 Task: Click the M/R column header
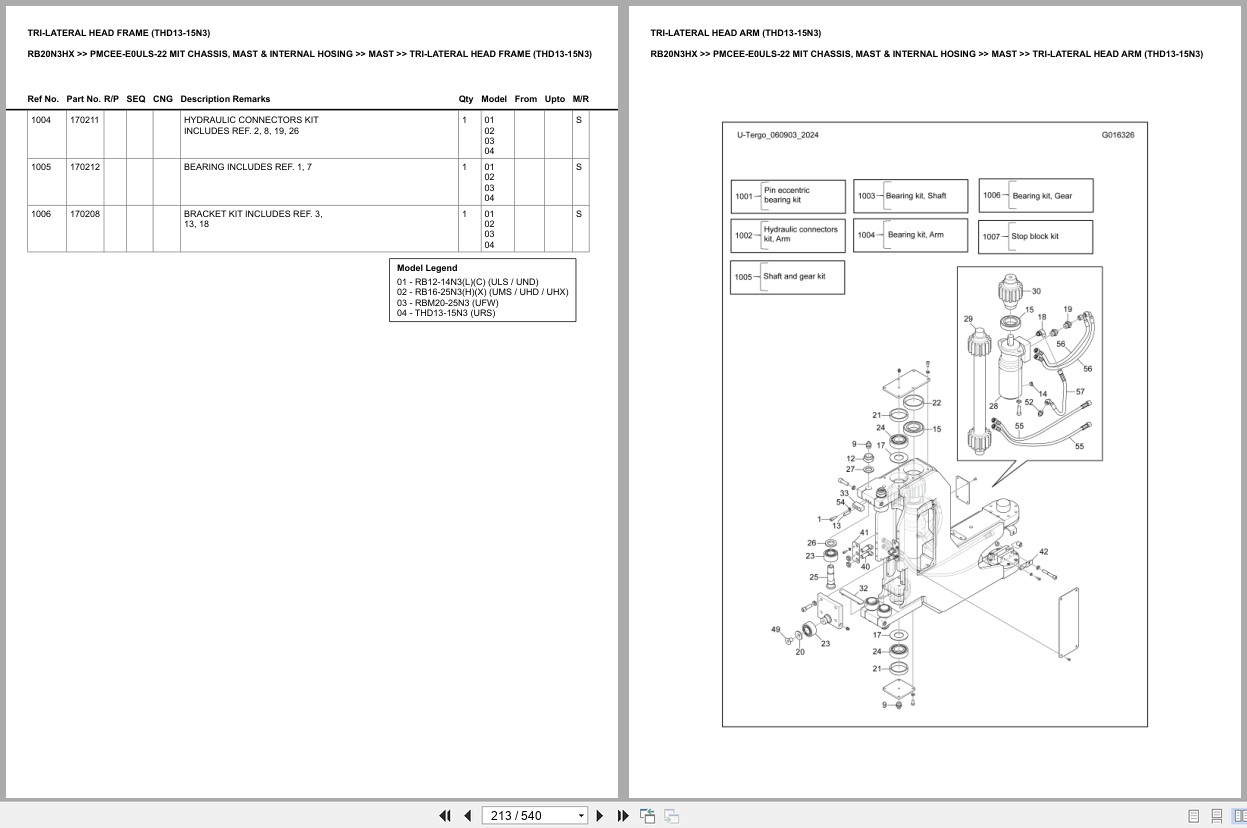(x=581, y=99)
